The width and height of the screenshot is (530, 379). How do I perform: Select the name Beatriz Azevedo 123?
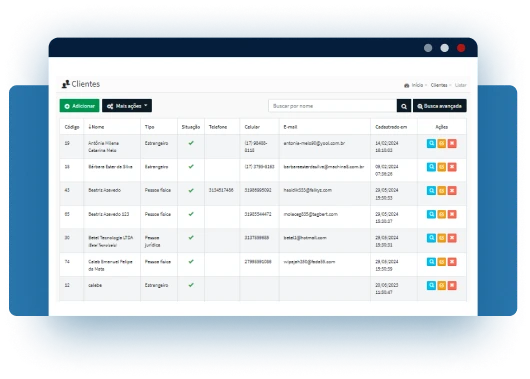pyautogui.click(x=109, y=214)
